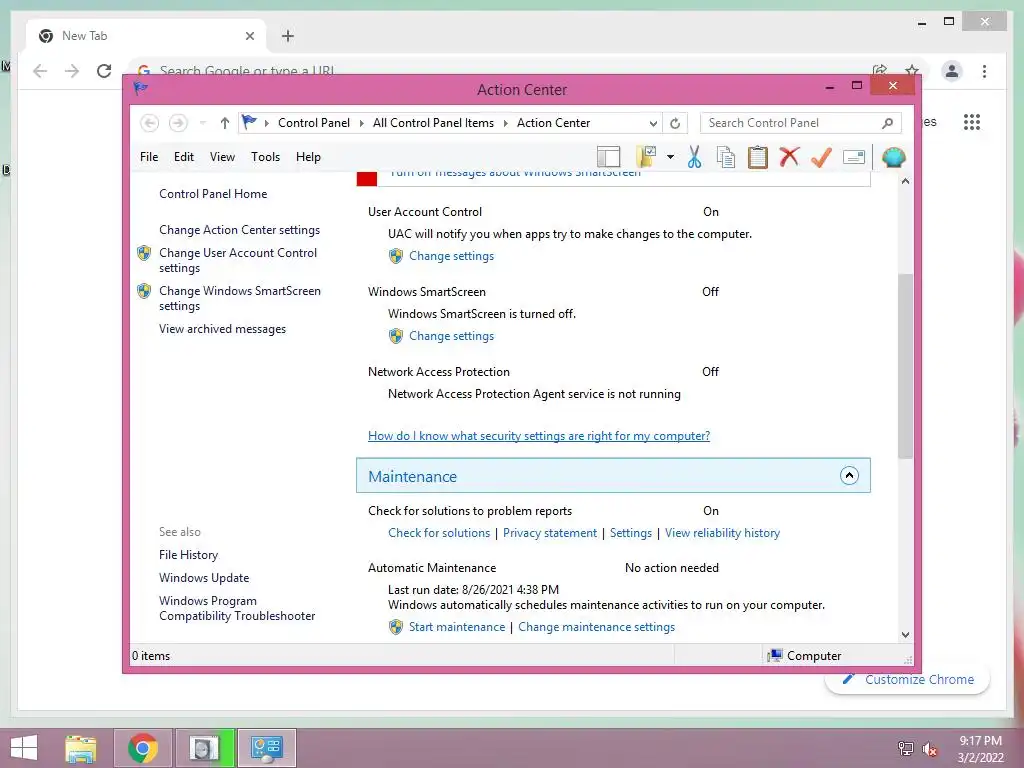The image size is (1024, 768).
Task: Click the Paste clipboard icon
Action: (x=758, y=157)
